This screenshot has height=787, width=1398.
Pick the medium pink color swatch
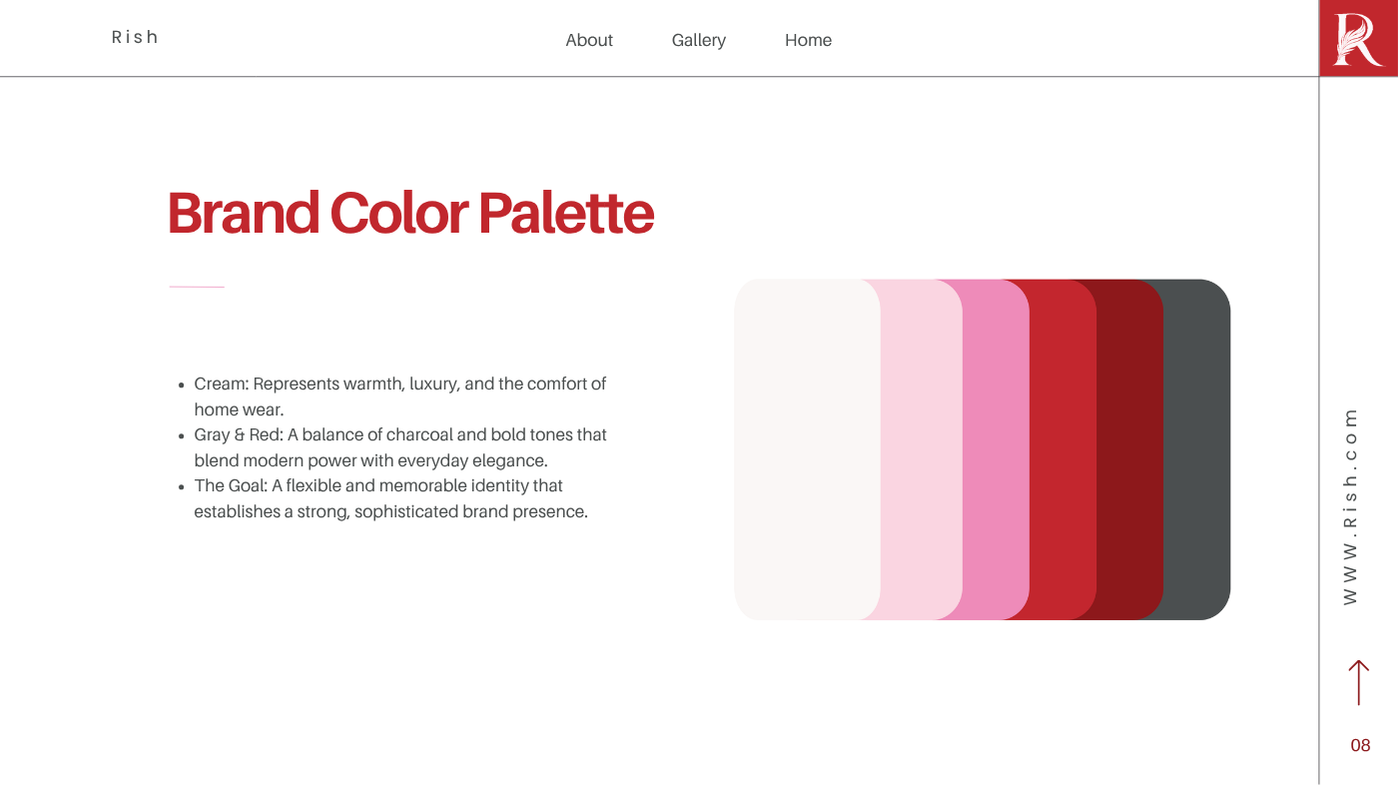click(x=996, y=449)
